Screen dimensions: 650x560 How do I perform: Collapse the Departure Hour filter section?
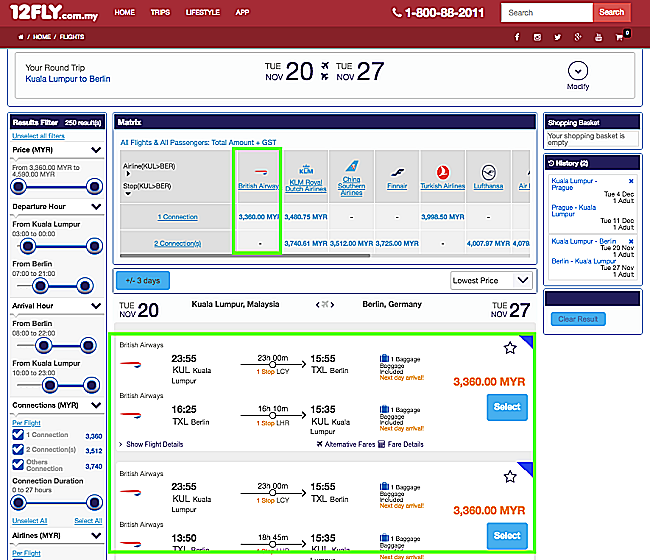[x=96, y=206]
